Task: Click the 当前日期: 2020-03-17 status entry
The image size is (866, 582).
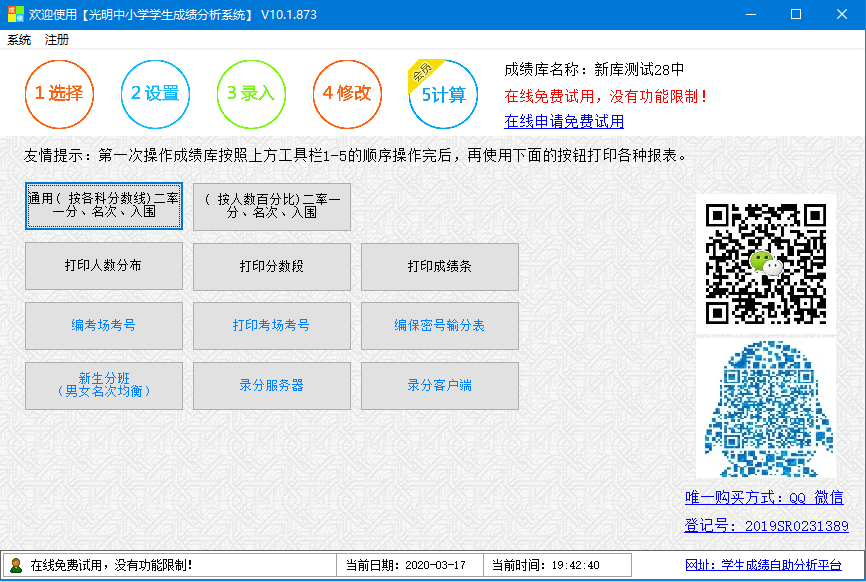Action: pyautogui.click(x=406, y=565)
